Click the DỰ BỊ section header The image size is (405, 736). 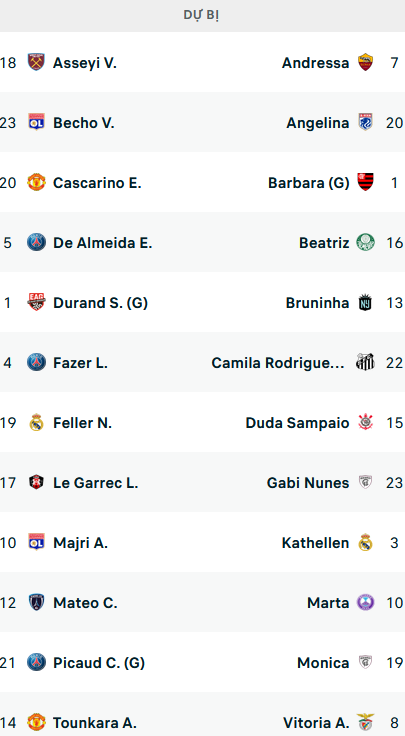pos(201,15)
